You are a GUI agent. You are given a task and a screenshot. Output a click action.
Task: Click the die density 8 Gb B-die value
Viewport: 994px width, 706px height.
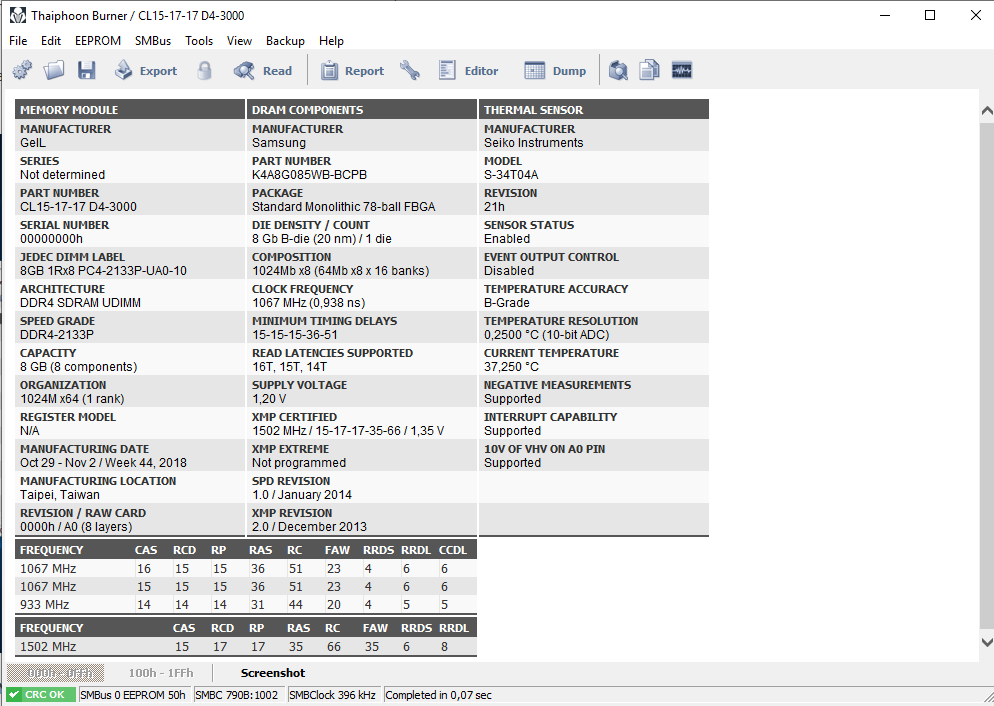(x=322, y=239)
